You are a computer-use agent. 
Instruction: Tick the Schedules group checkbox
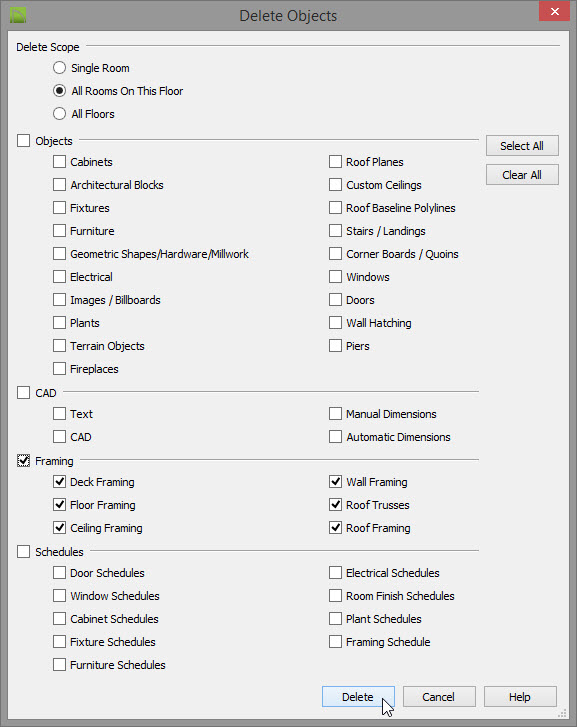pyautogui.click(x=24, y=552)
